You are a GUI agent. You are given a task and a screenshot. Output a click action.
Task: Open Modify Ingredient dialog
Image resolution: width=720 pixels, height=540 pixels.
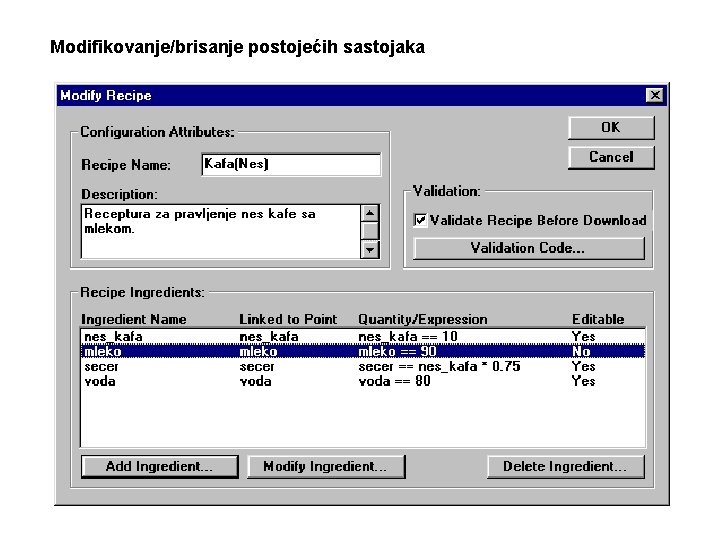(x=326, y=467)
